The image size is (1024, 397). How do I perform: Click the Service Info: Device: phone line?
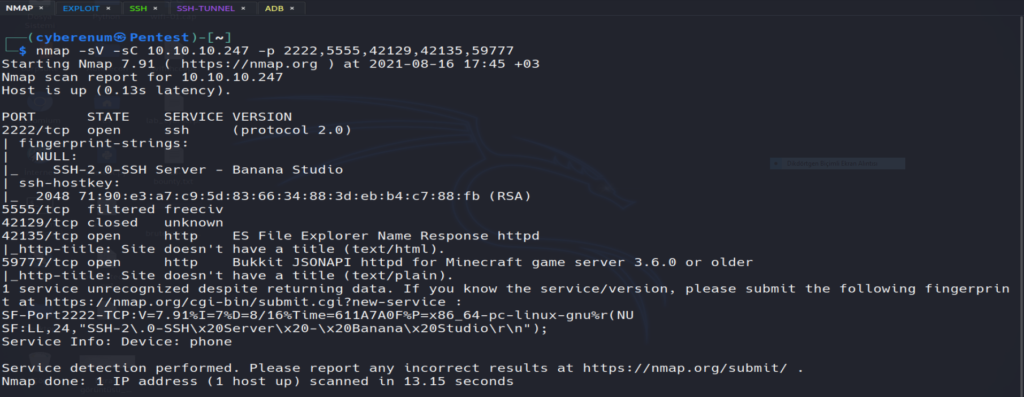(x=116, y=341)
